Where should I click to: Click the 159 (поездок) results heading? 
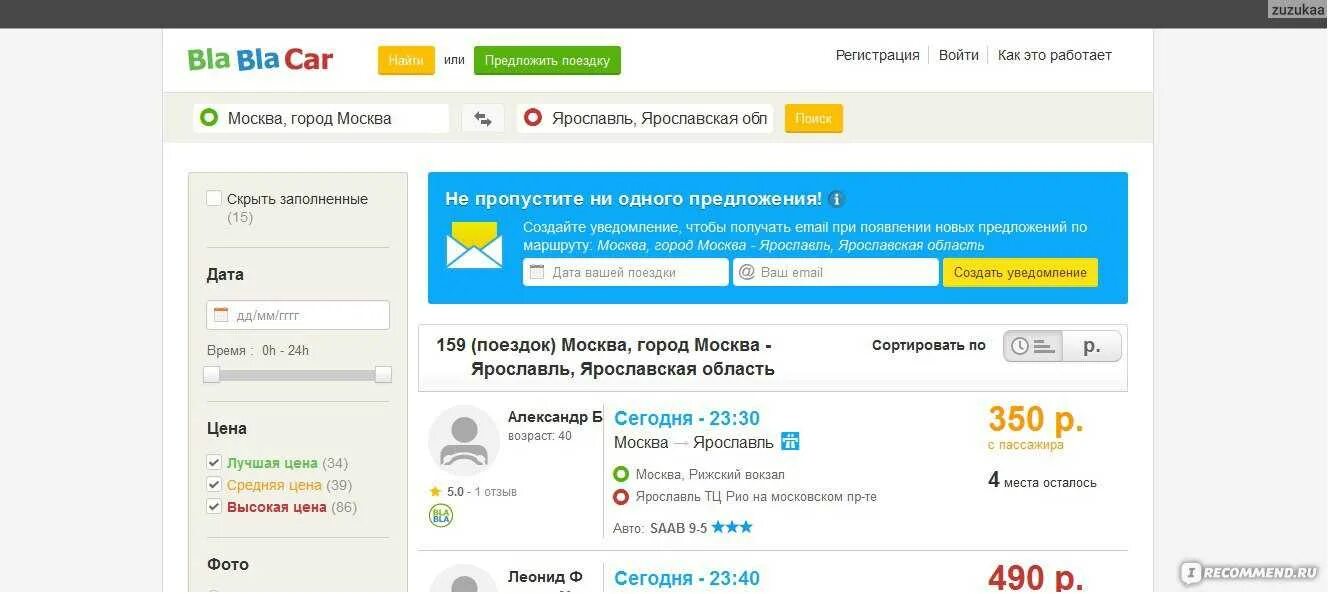point(605,357)
